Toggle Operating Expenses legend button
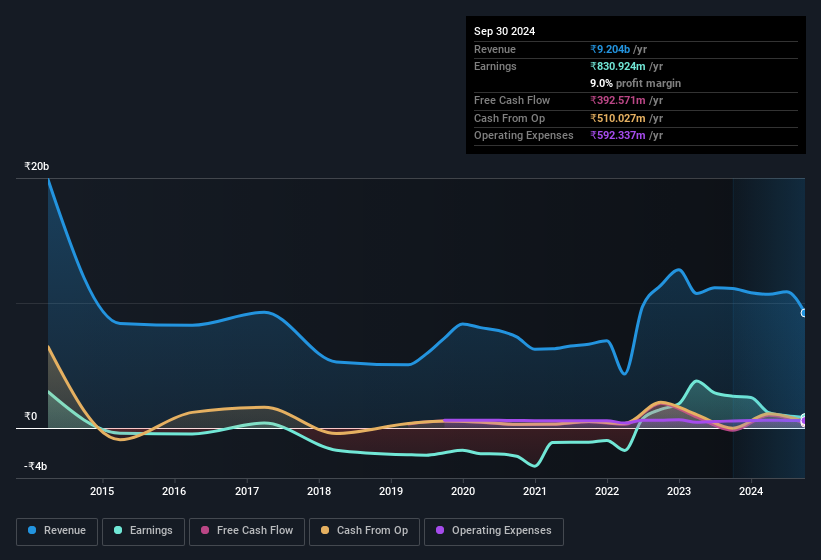The width and height of the screenshot is (821, 560). (494, 531)
